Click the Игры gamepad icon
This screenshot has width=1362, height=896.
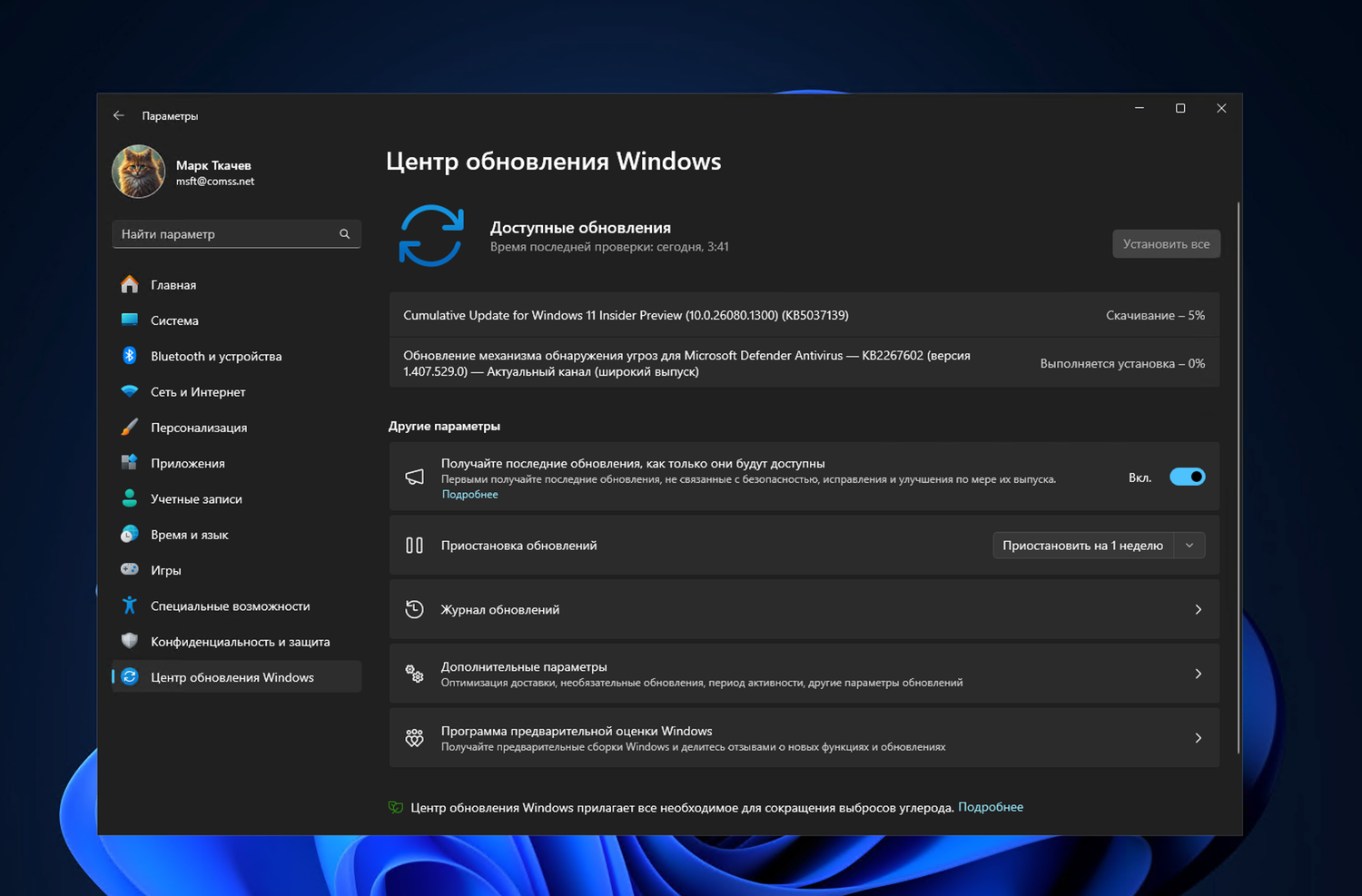130,569
